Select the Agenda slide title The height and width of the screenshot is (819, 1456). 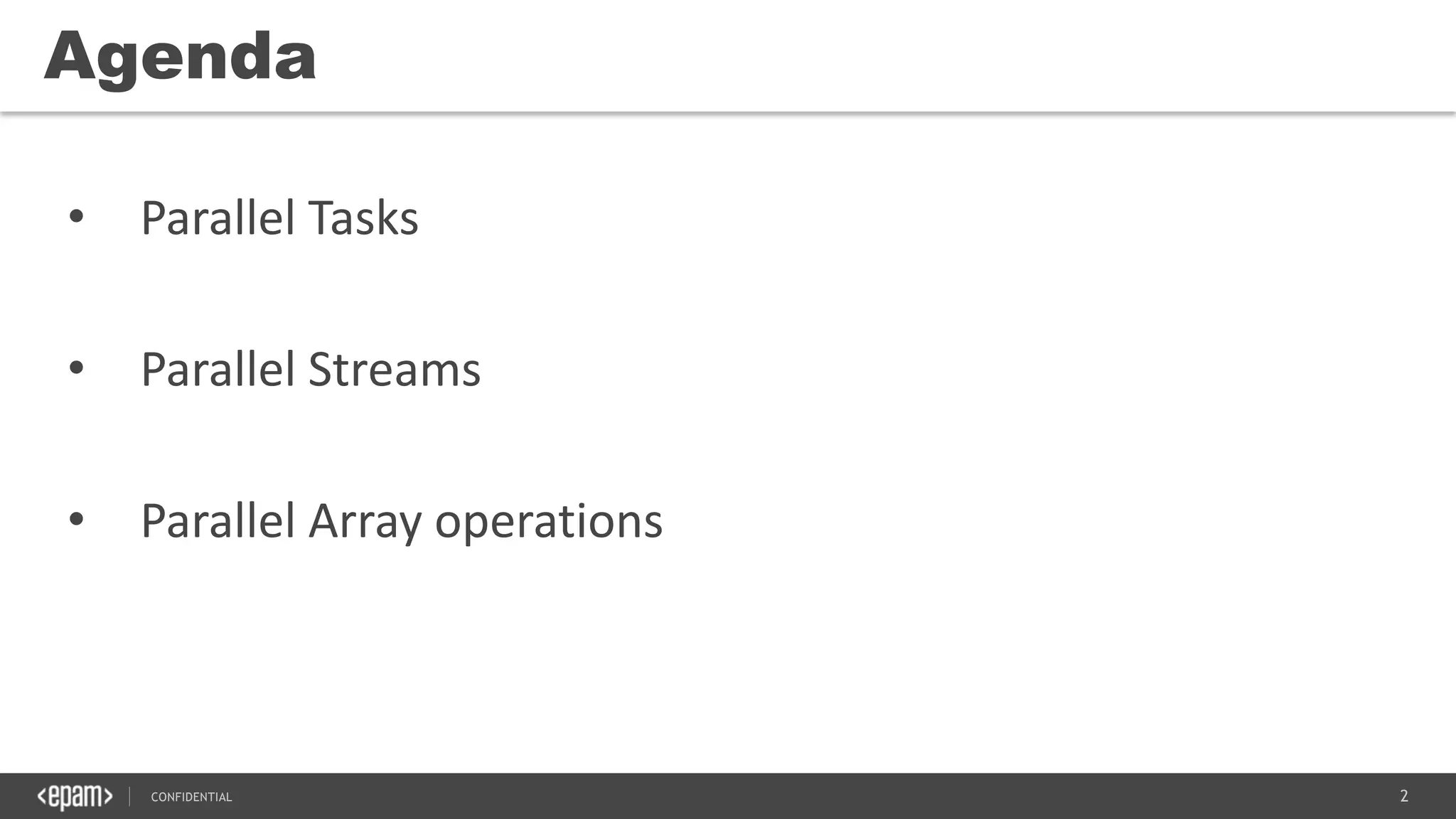point(180,57)
